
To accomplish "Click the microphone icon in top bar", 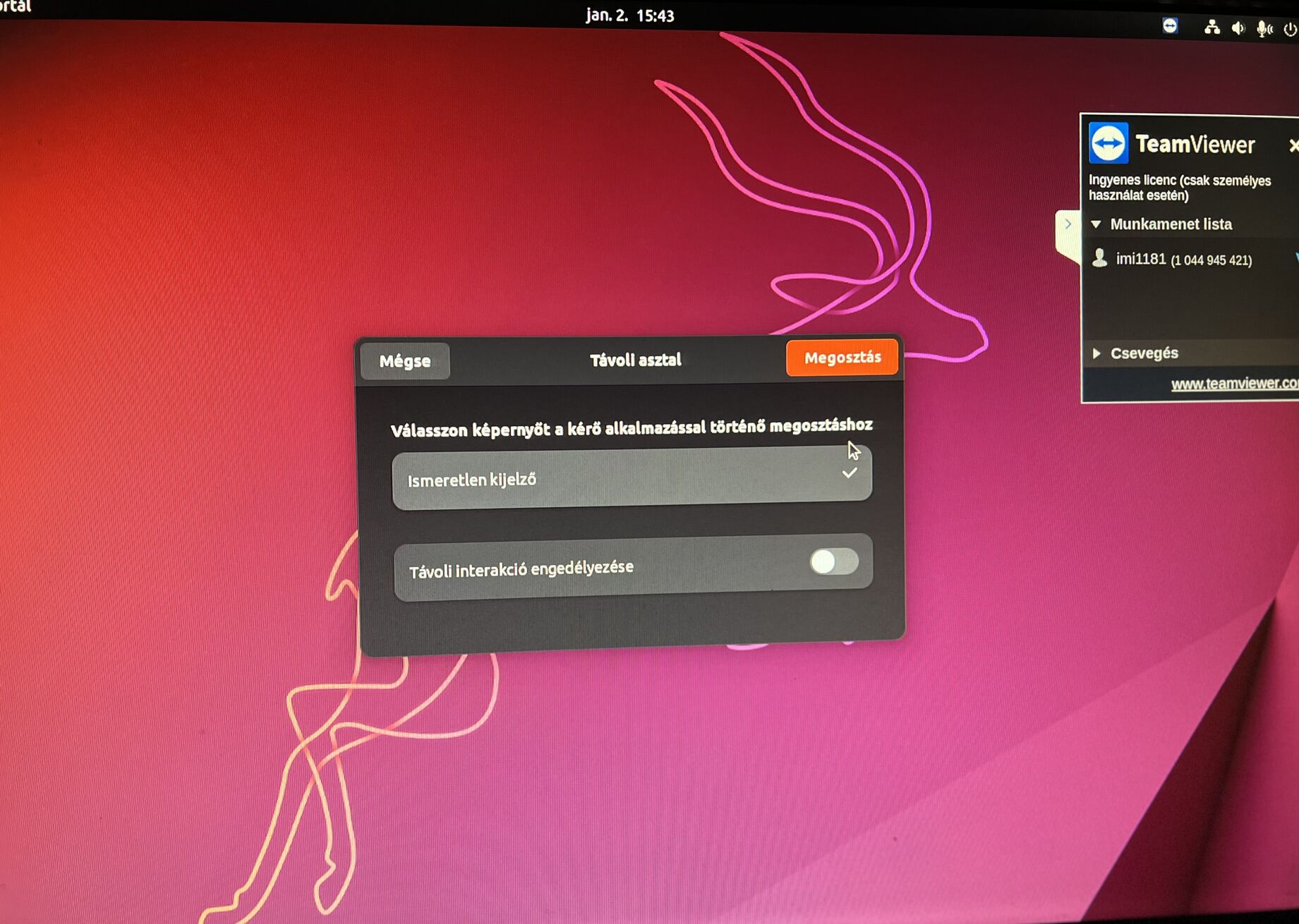I will click(1264, 29).
